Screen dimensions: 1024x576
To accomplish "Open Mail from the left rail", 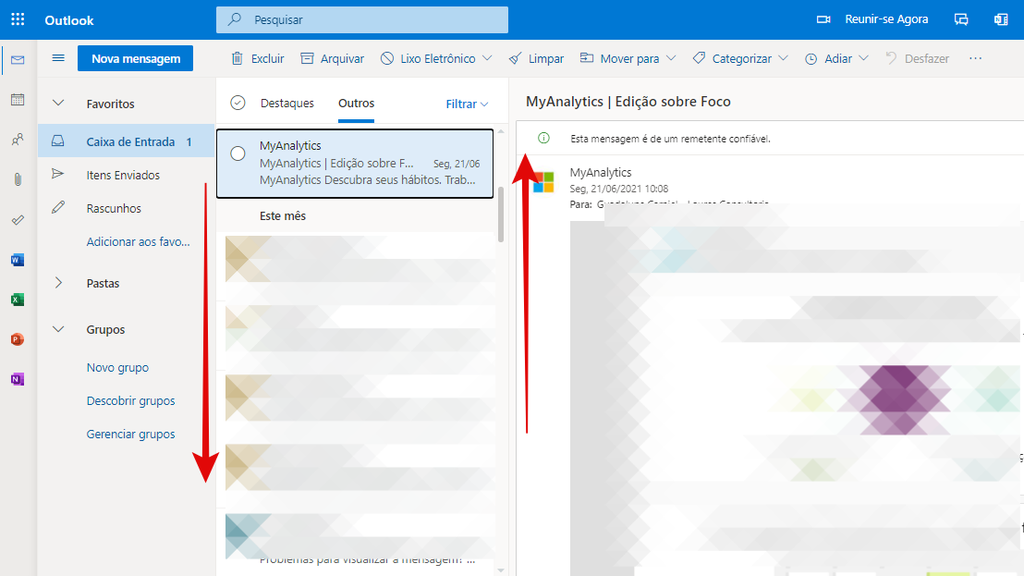I will pyautogui.click(x=18, y=60).
